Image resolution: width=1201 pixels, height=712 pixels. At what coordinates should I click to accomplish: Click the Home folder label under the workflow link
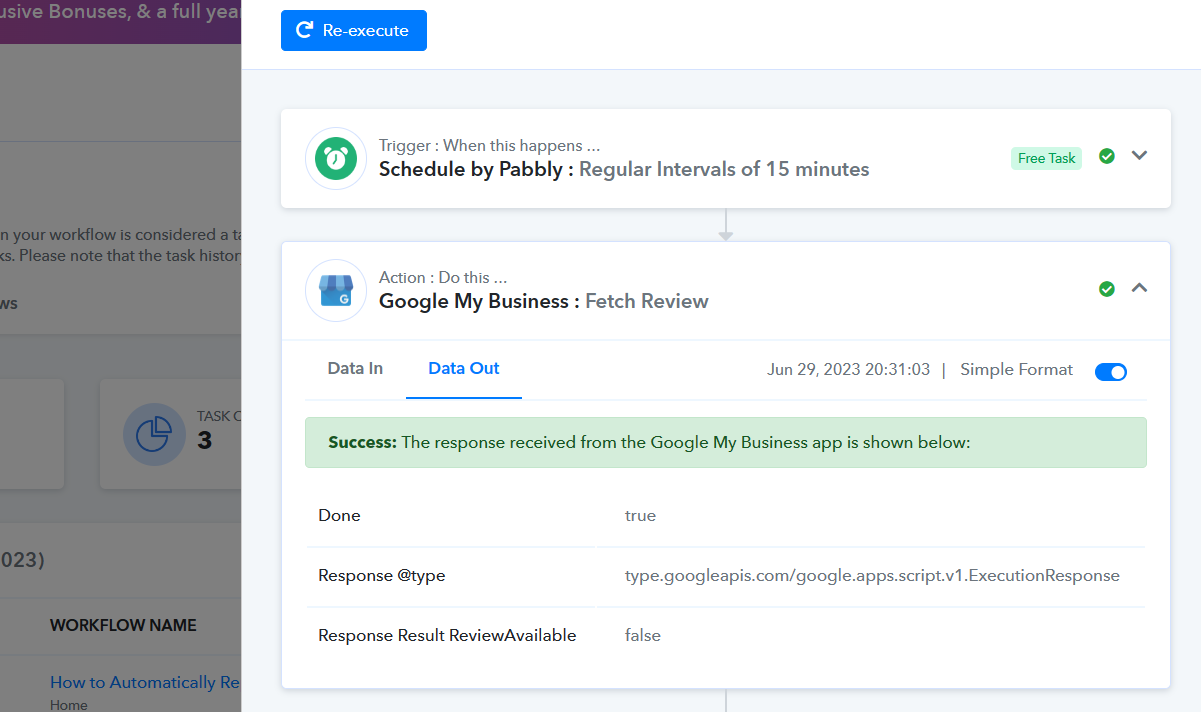point(69,705)
